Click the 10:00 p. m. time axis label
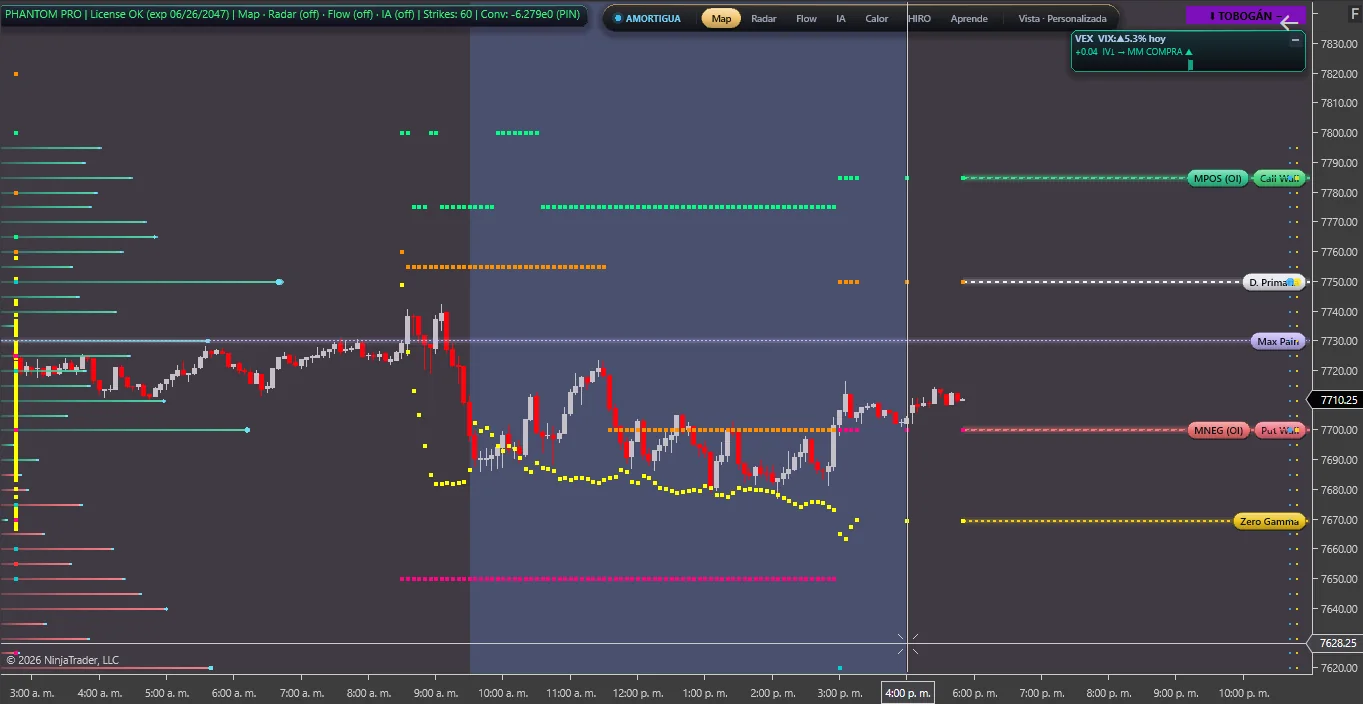The image size is (1363, 704). pyautogui.click(x=1244, y=693)
